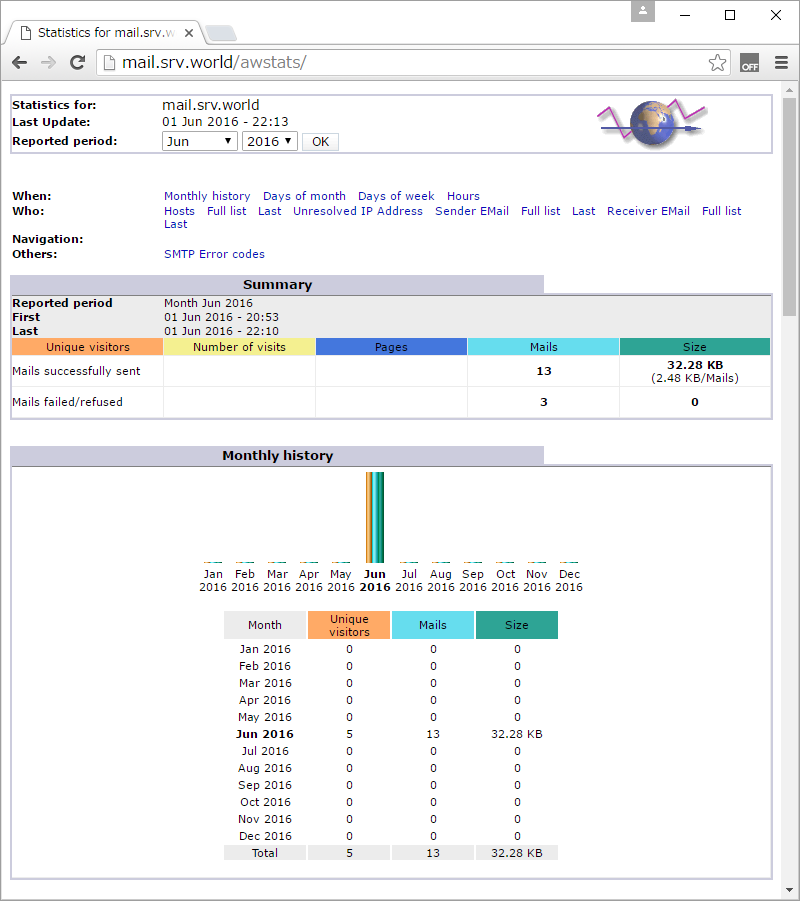The width and height of the screenshot is (800, 901).
Task: Click the Monthly history section heading
Action: [x=278, y=456]
